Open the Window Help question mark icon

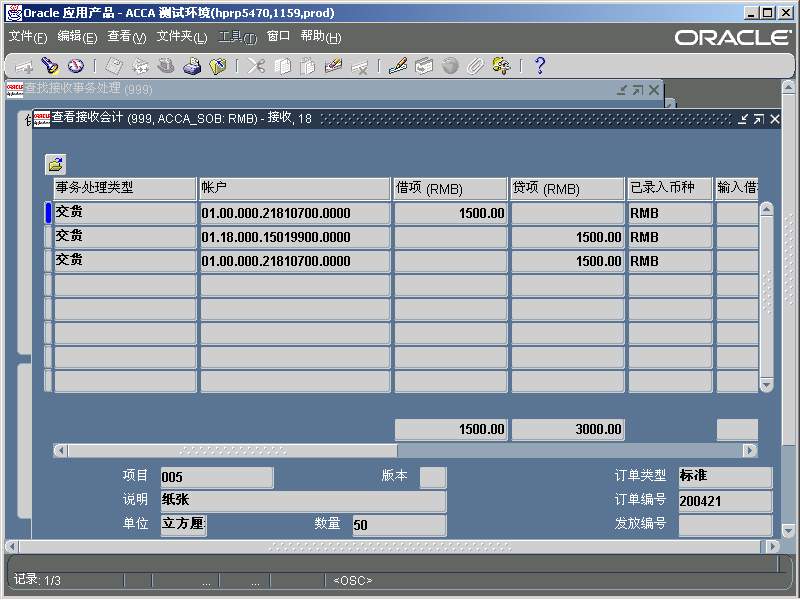(x=540, y=65)
